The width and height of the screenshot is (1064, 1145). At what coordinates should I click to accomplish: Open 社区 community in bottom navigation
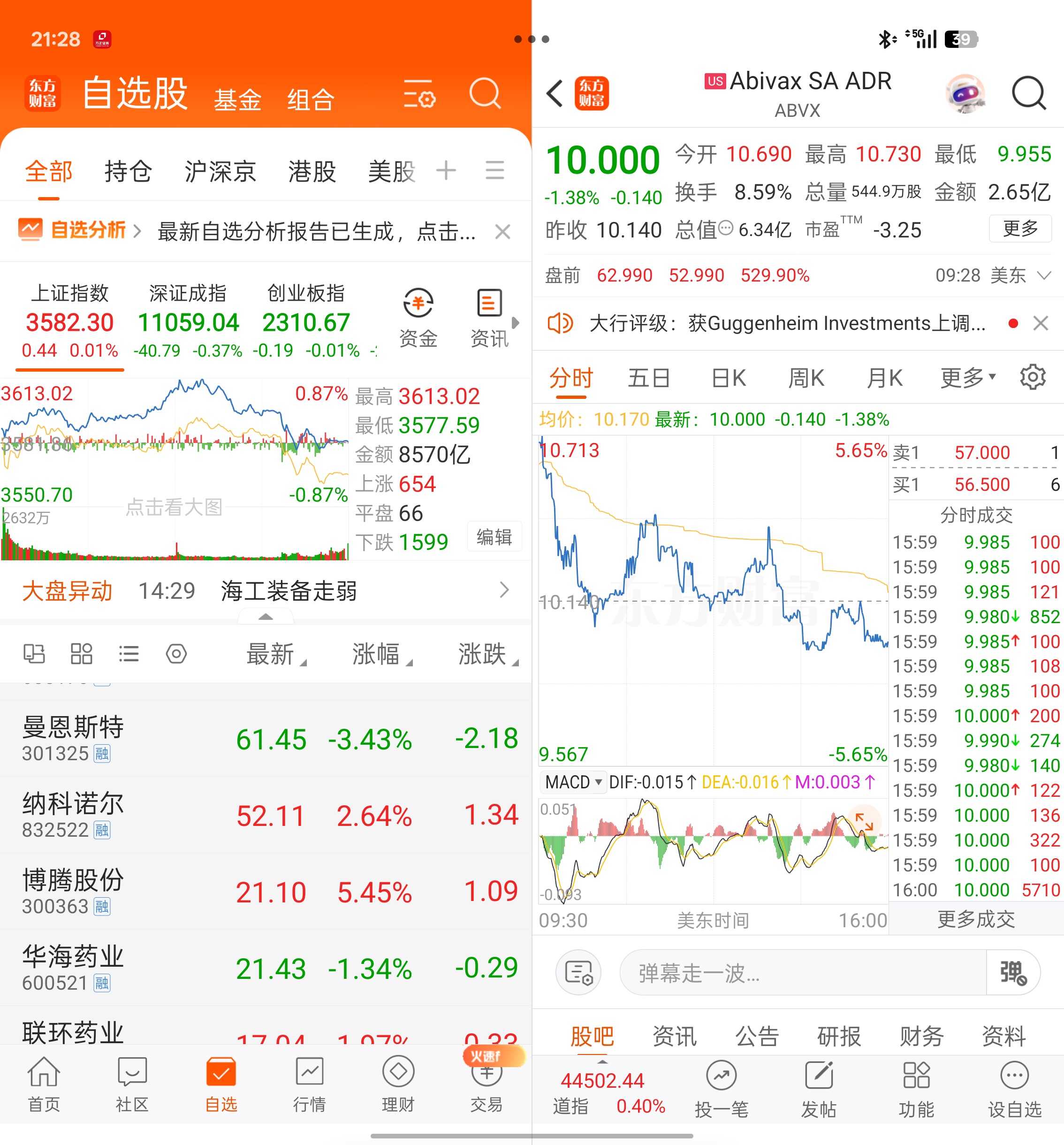[x=132, y=1084]
